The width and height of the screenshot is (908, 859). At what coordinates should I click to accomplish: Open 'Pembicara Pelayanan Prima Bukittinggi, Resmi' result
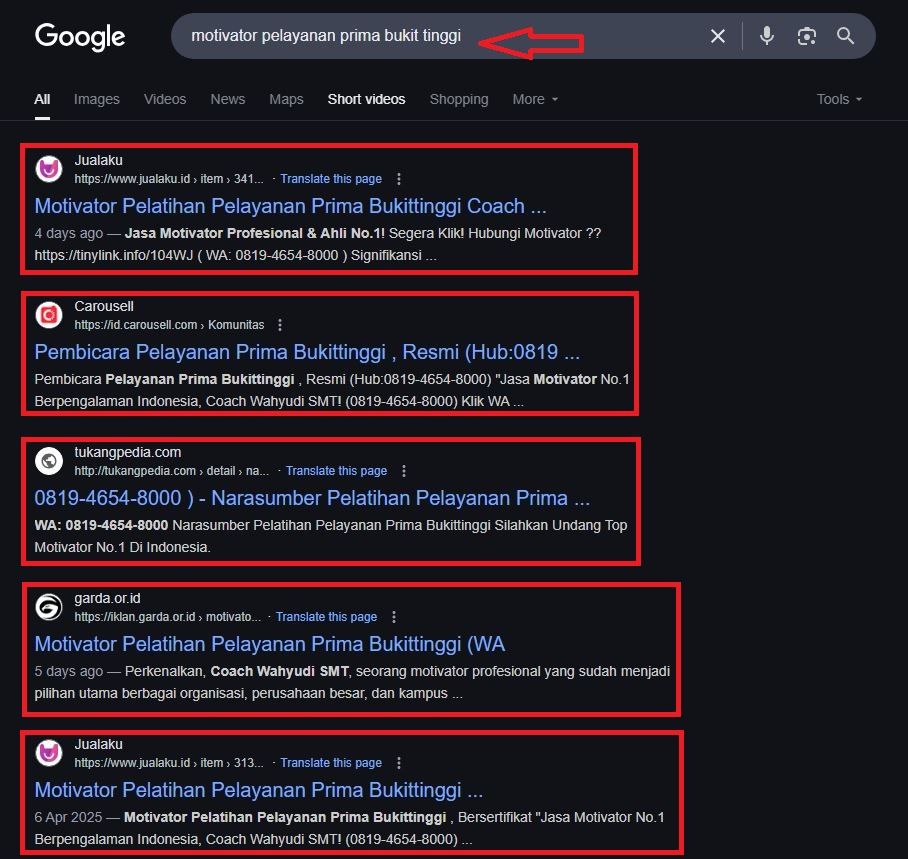coord(307,352)
